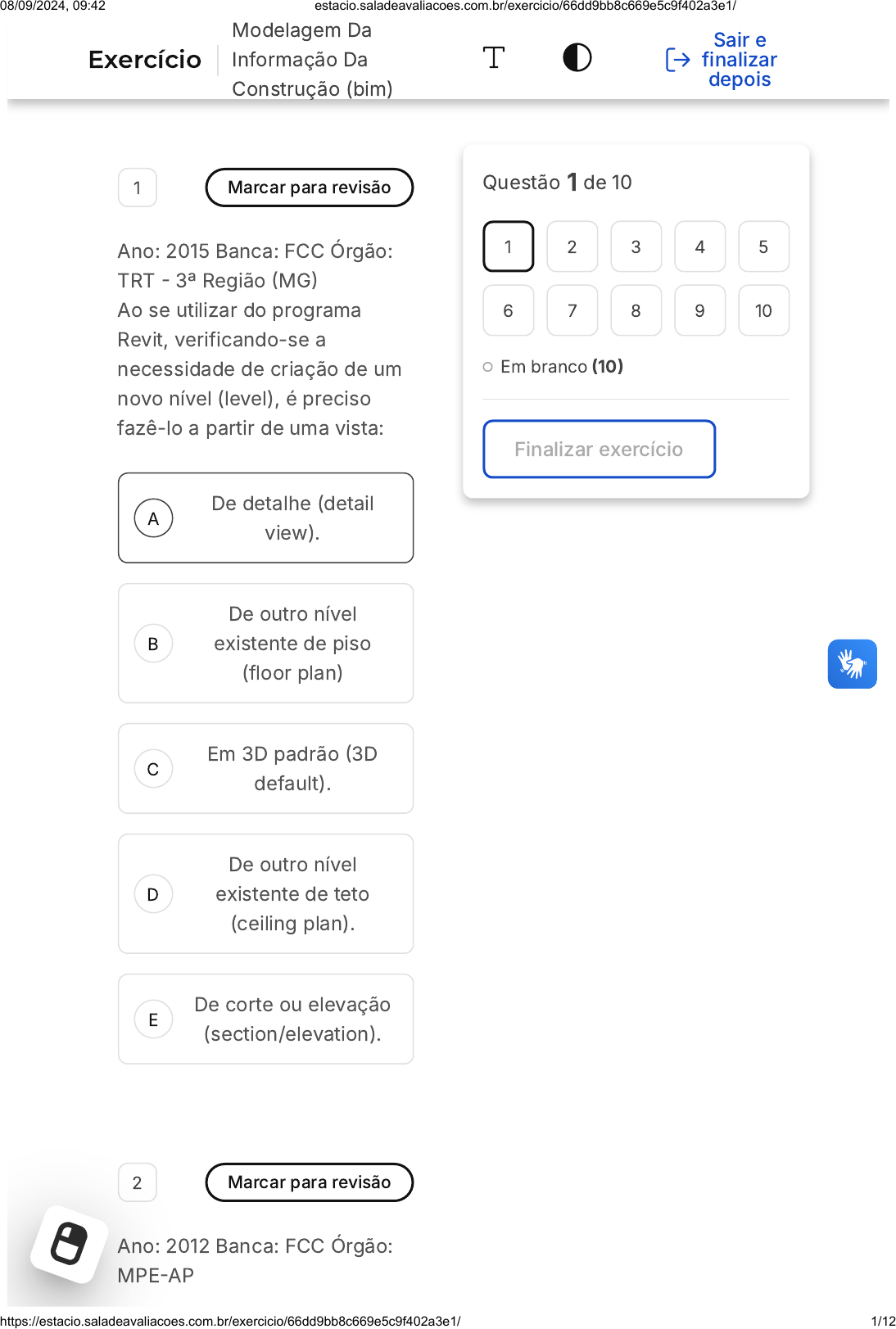
Task: Select answer option A circle
Action: (x=153, y=518)
